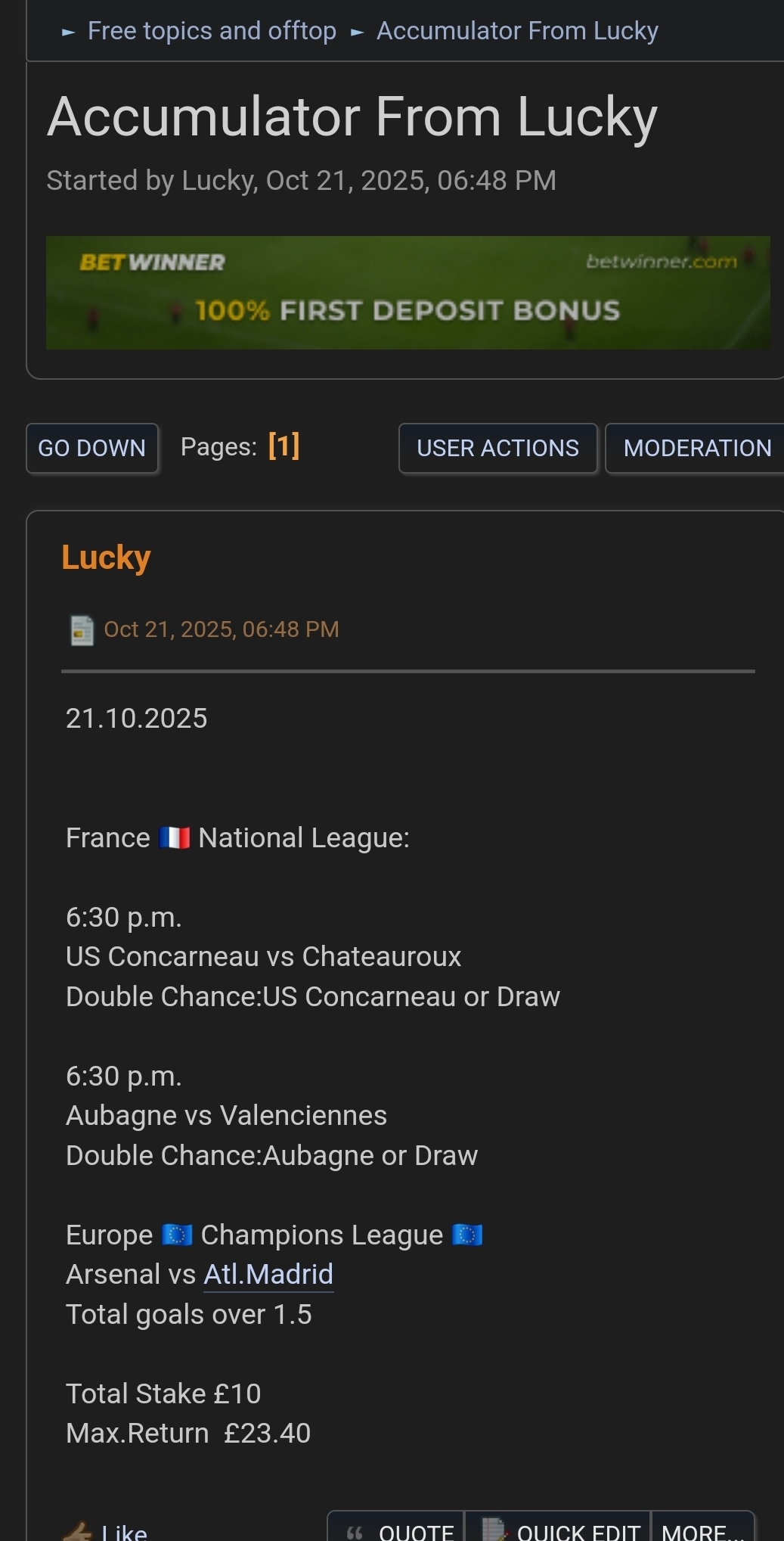784x1541 pixels.
Task: Open the User Actions dropdown
Action: pos(497,449)
